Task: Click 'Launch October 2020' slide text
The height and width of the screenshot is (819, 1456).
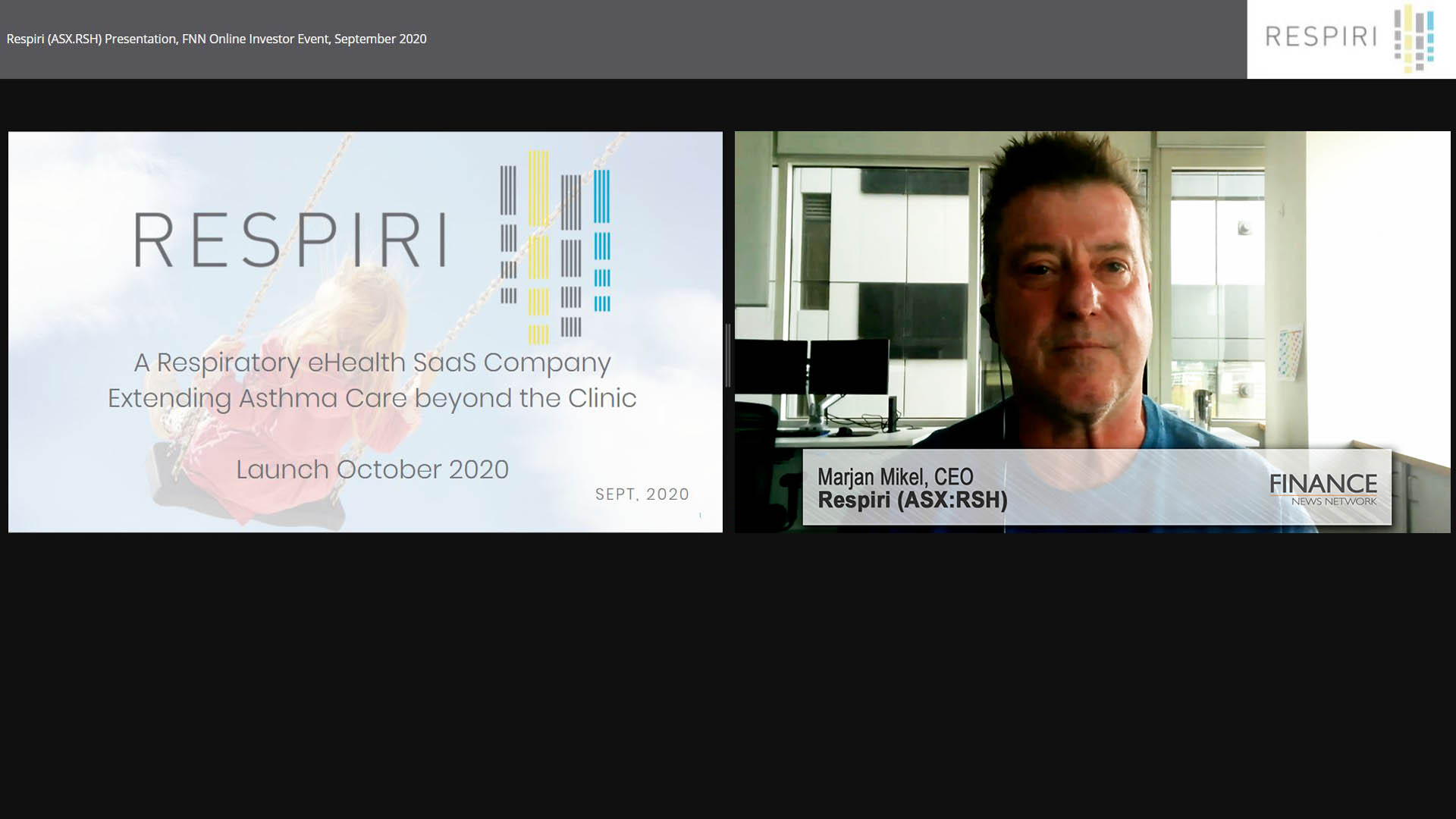Action: click(372, 469)
